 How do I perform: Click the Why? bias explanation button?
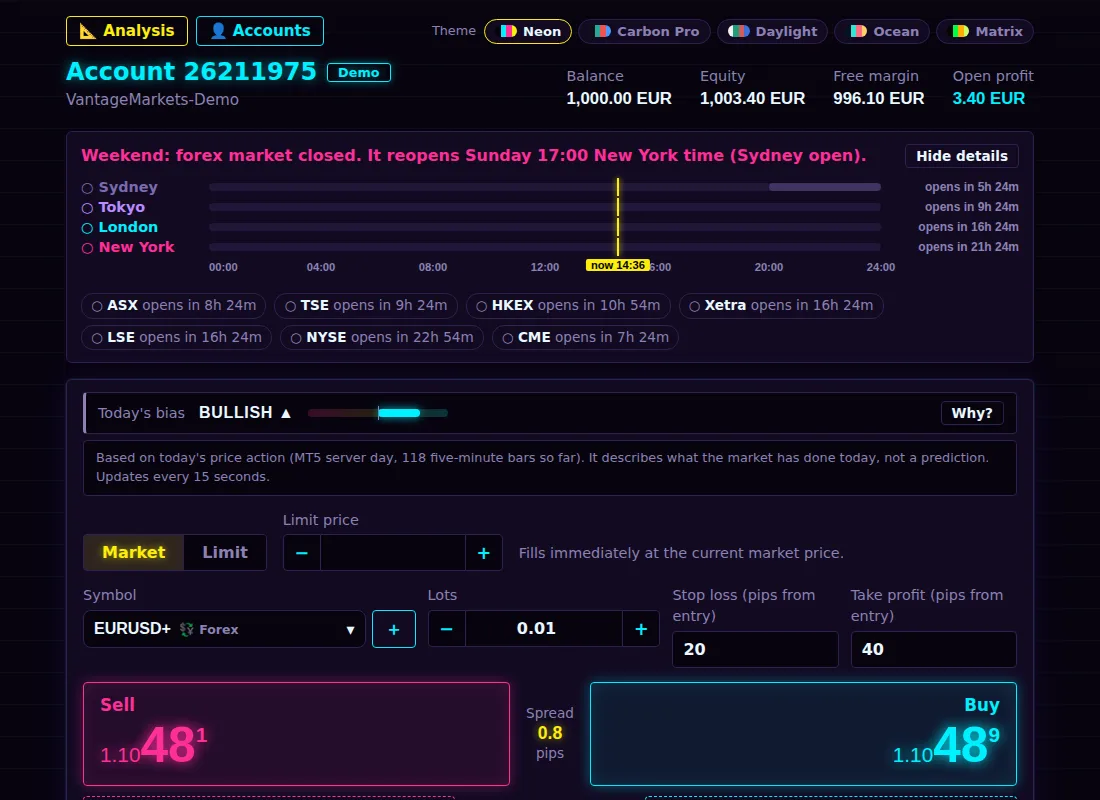point(972,413)
